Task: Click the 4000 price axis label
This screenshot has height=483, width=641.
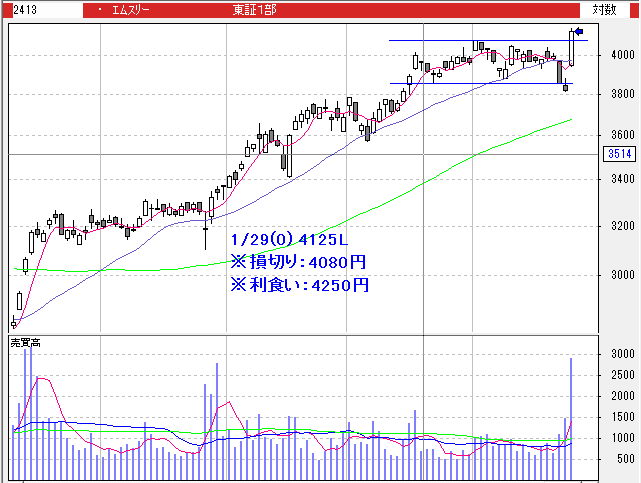Action: 622,55
